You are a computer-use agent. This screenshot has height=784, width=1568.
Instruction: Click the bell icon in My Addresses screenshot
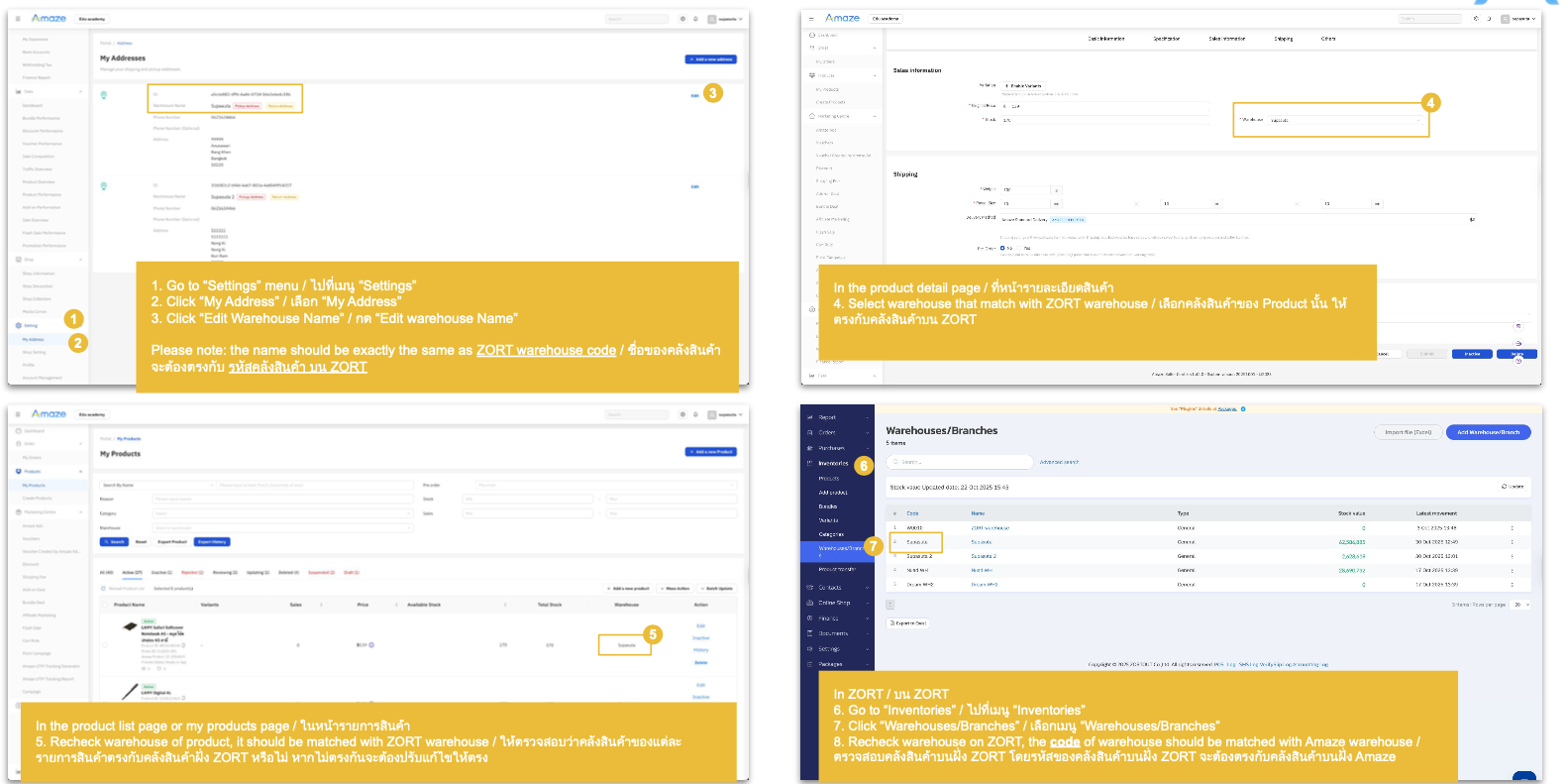[695, 19]
